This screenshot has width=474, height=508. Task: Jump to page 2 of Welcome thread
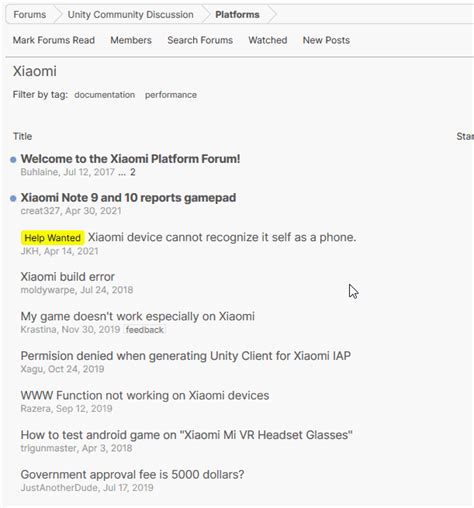pyautogui.click(x=133, y=172)
